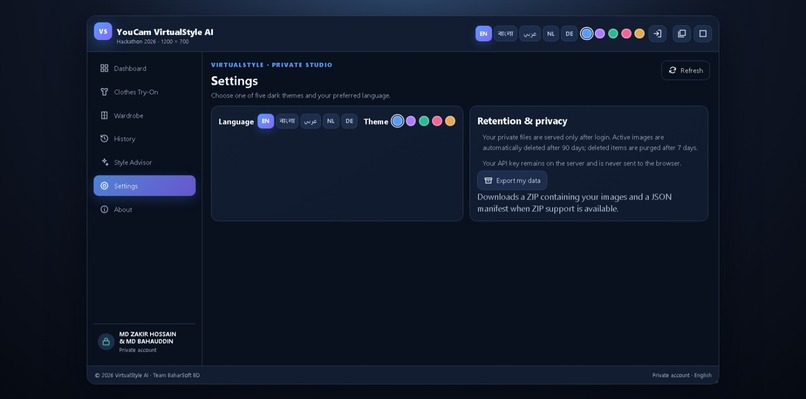
Task: Click the Retention & privacy heading
Action: (522, 121)
